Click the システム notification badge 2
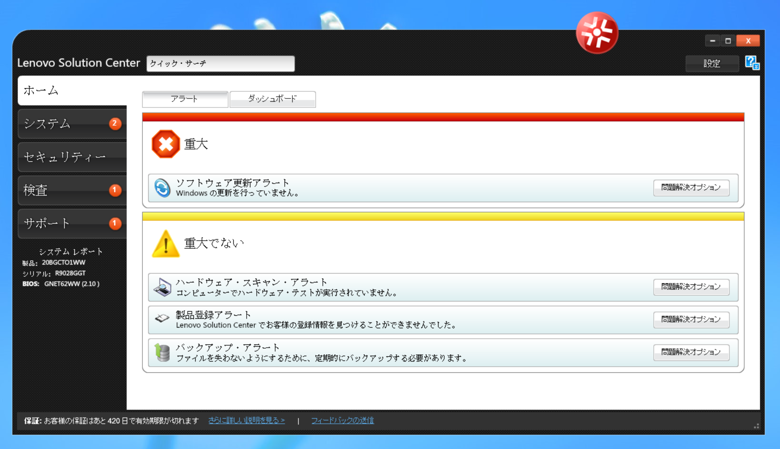Viewport: 780px width, 449px height. (115, 123)
